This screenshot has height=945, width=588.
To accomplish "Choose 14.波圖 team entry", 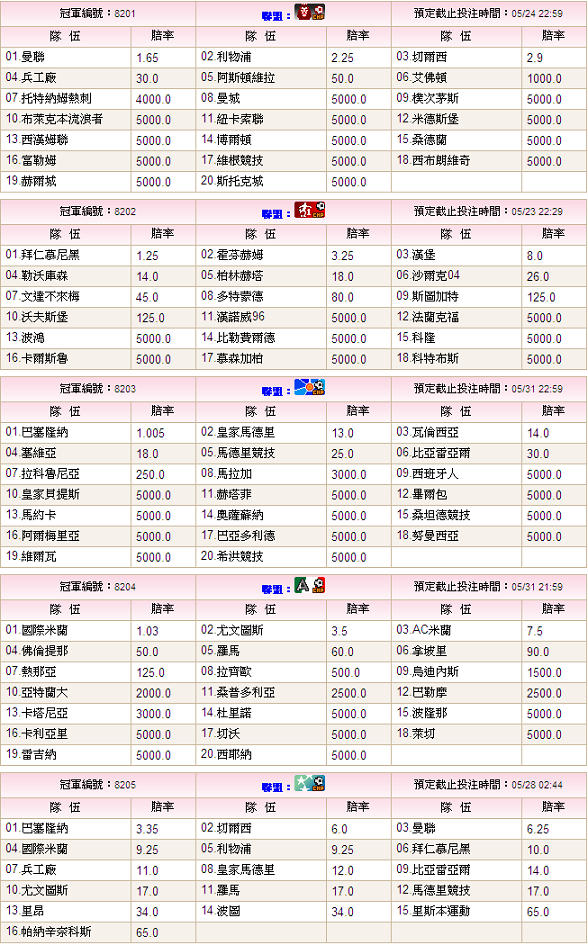I will coord(220,911).
